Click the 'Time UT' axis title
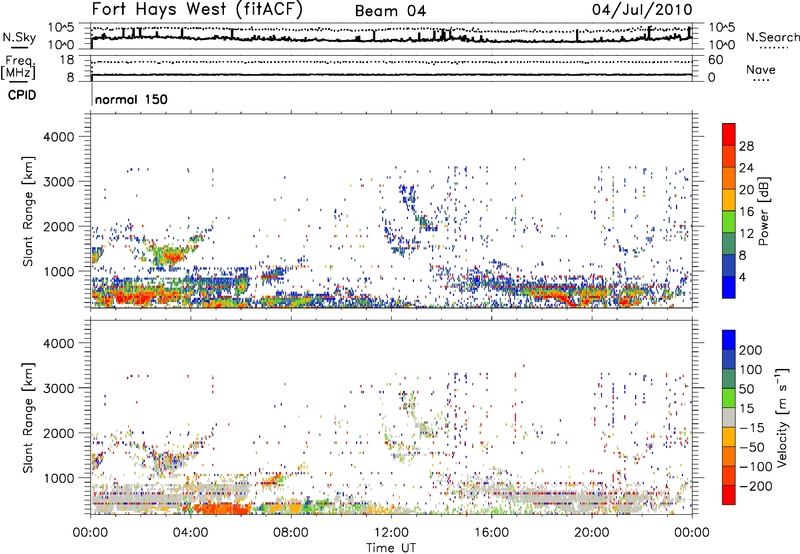The height and width of the screenshot is (554, 800). (x=391, y=548)
